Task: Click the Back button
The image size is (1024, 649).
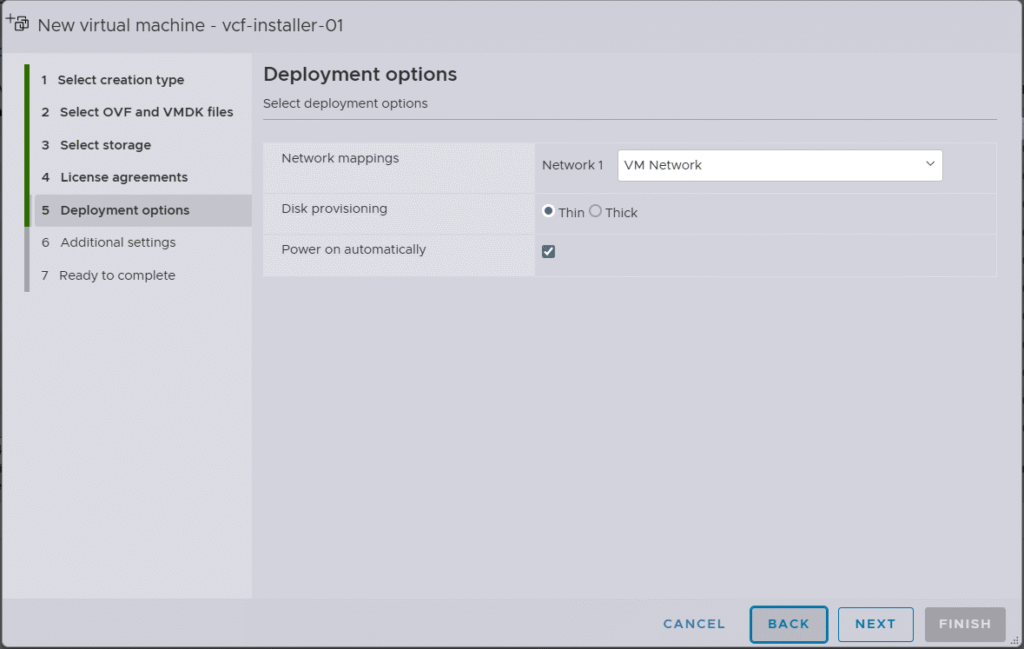Action: [x=788, y=624]
